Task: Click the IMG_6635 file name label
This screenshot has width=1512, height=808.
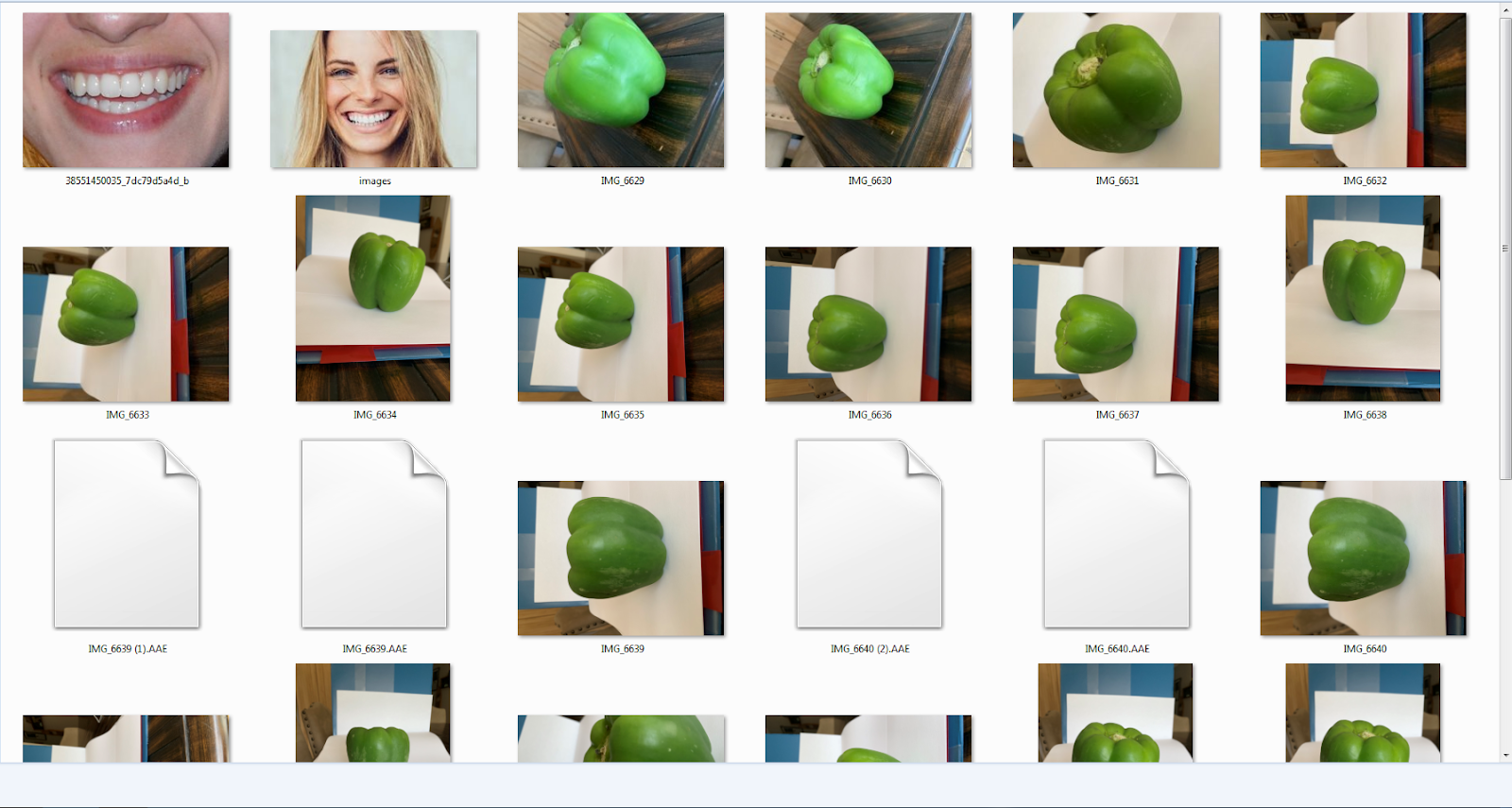Action: point(623,415)
